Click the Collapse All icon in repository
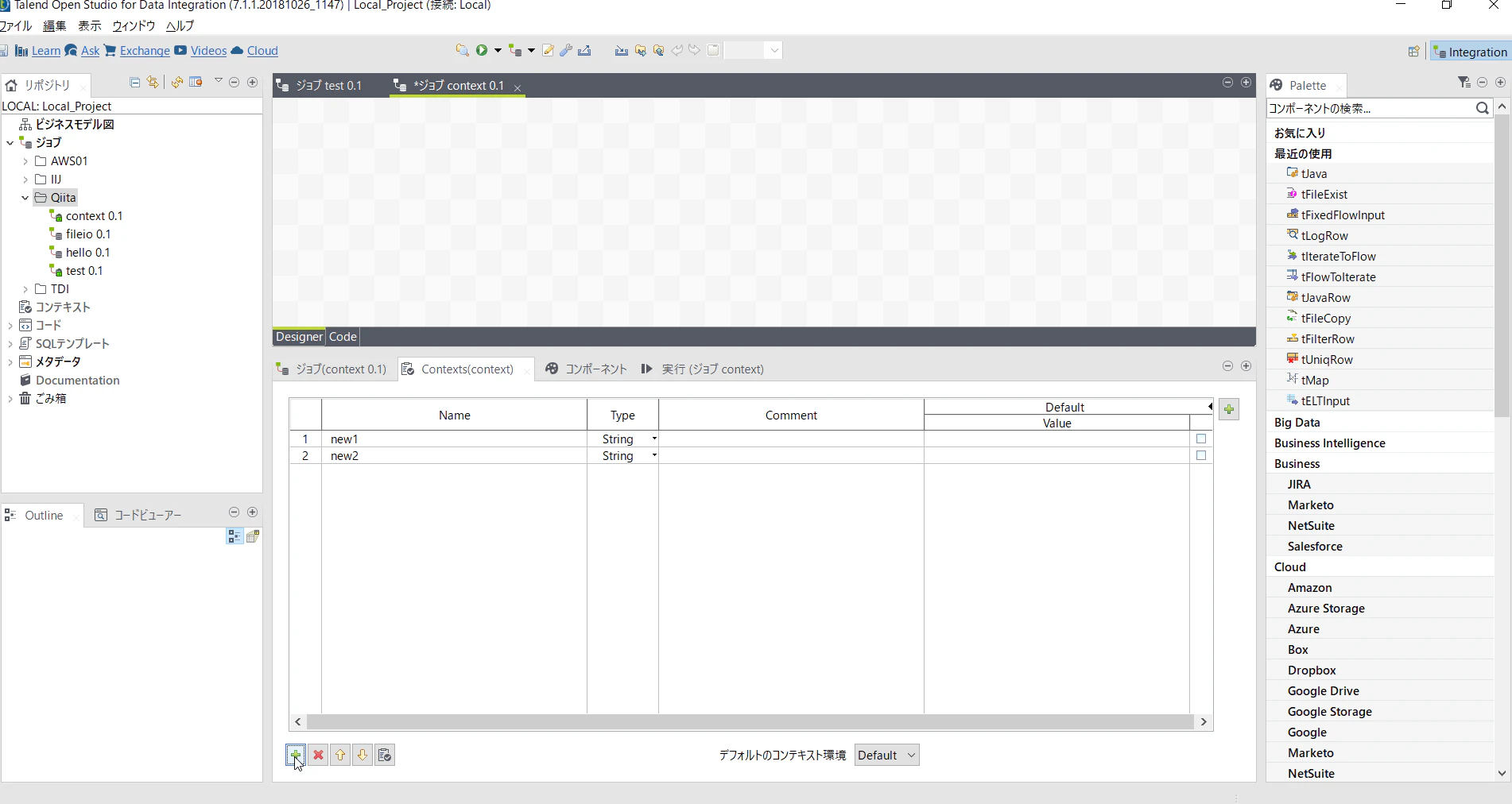 tap(134, 82)
